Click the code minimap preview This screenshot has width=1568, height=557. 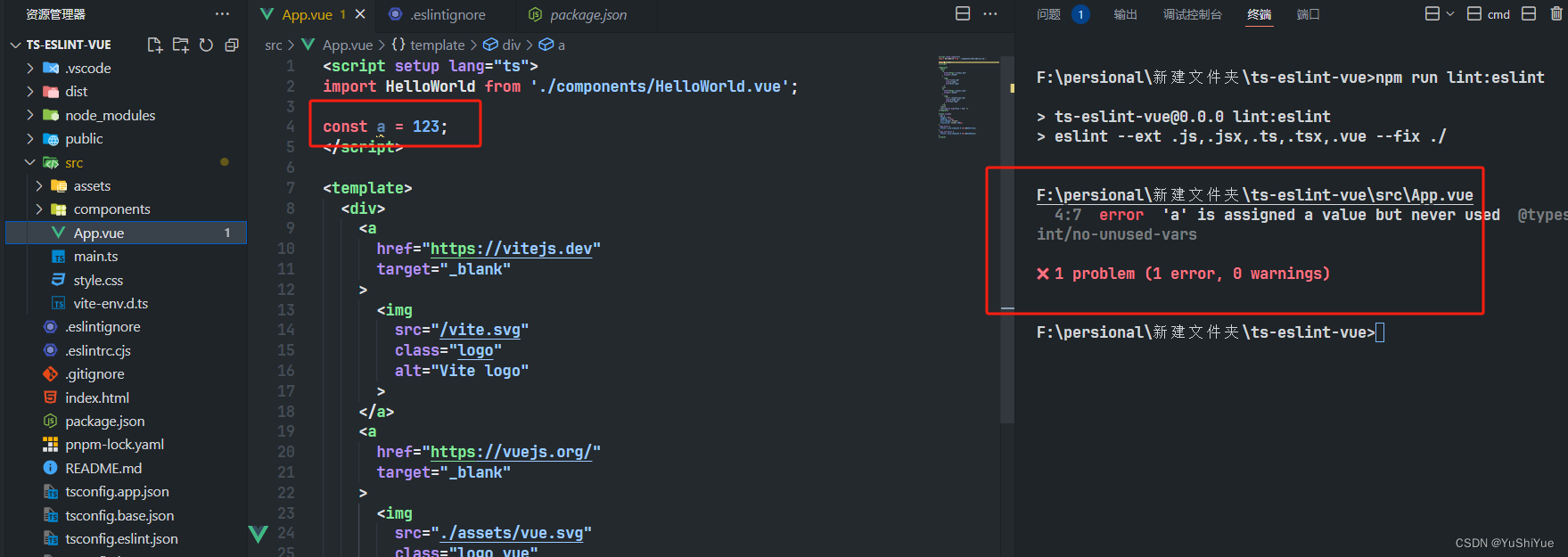967,98
